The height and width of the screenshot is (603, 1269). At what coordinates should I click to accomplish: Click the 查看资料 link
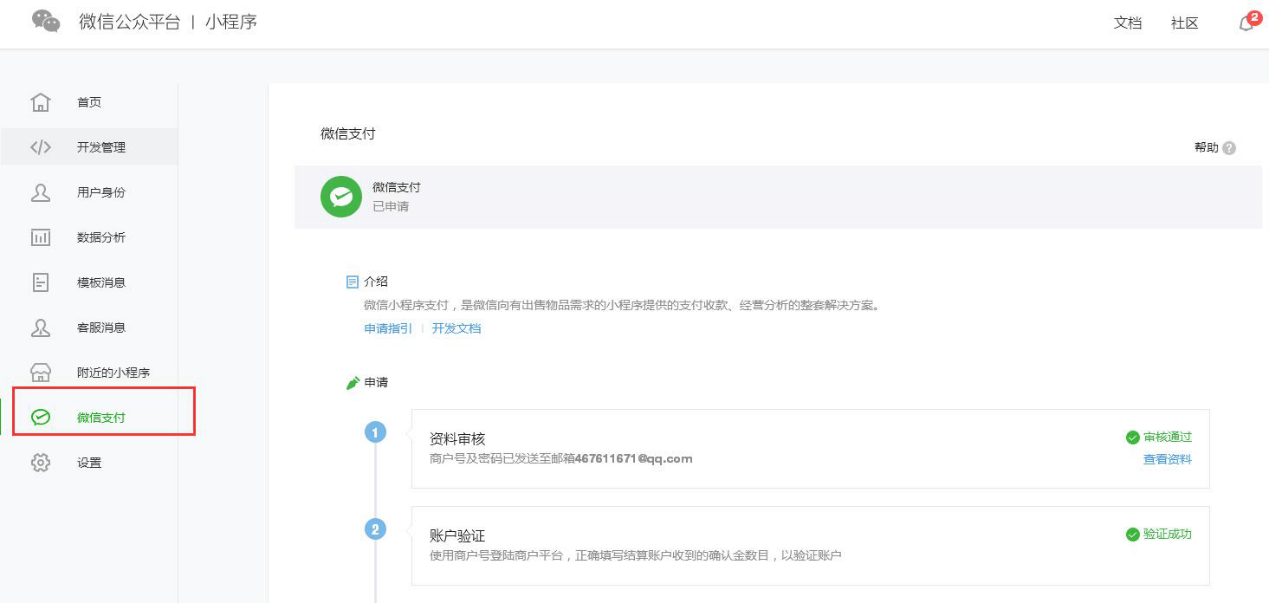coord(1167,460)
